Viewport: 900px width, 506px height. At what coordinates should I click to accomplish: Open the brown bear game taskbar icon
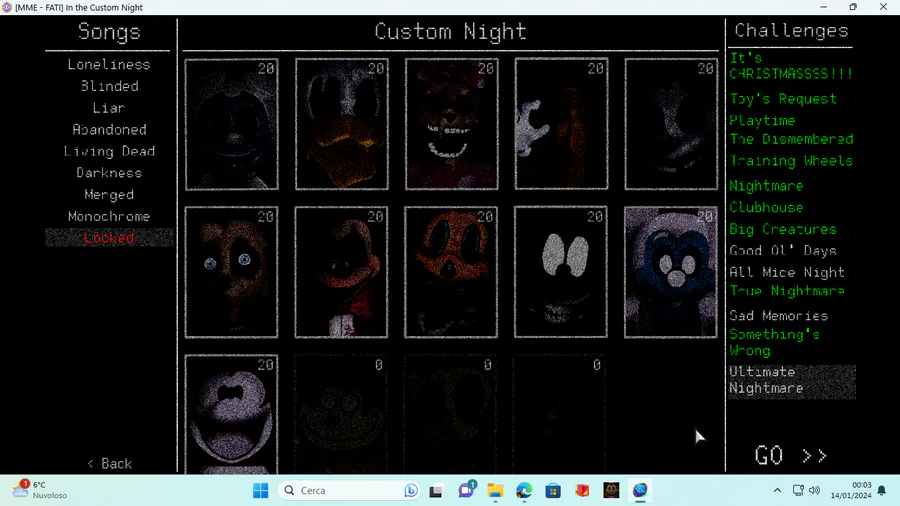pos(611,491)
